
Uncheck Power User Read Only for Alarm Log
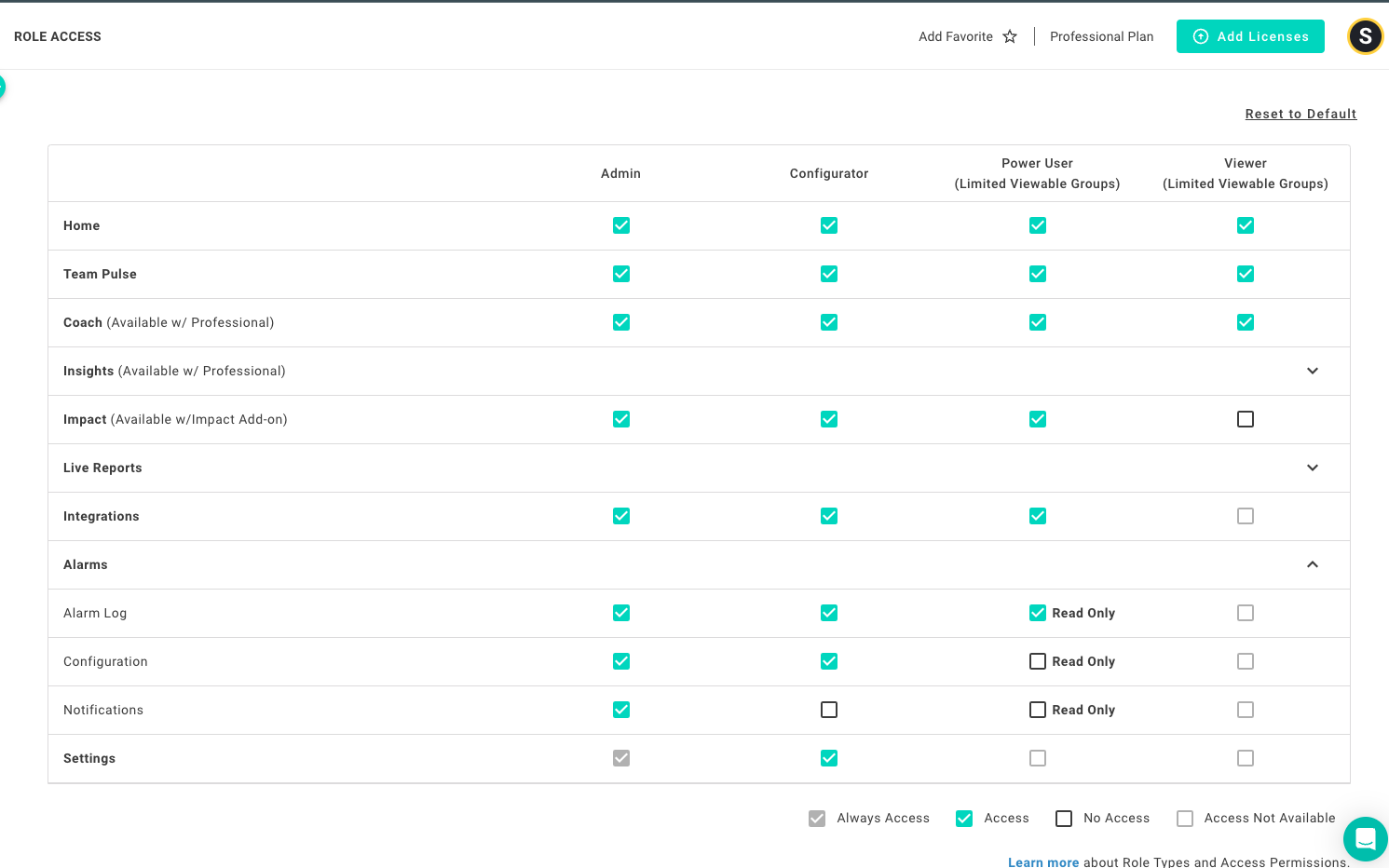pyautogui.click(x=1038, y=613)
